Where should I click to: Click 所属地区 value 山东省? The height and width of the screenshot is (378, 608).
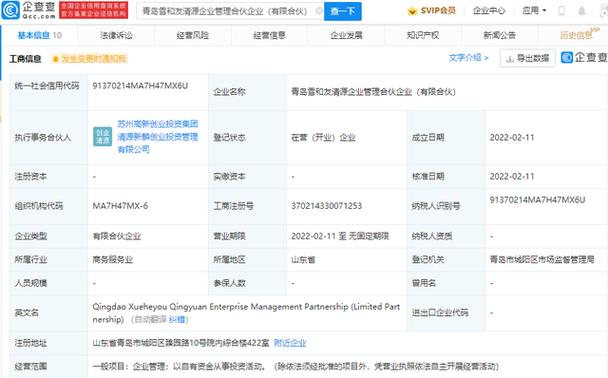coord(303,260)
